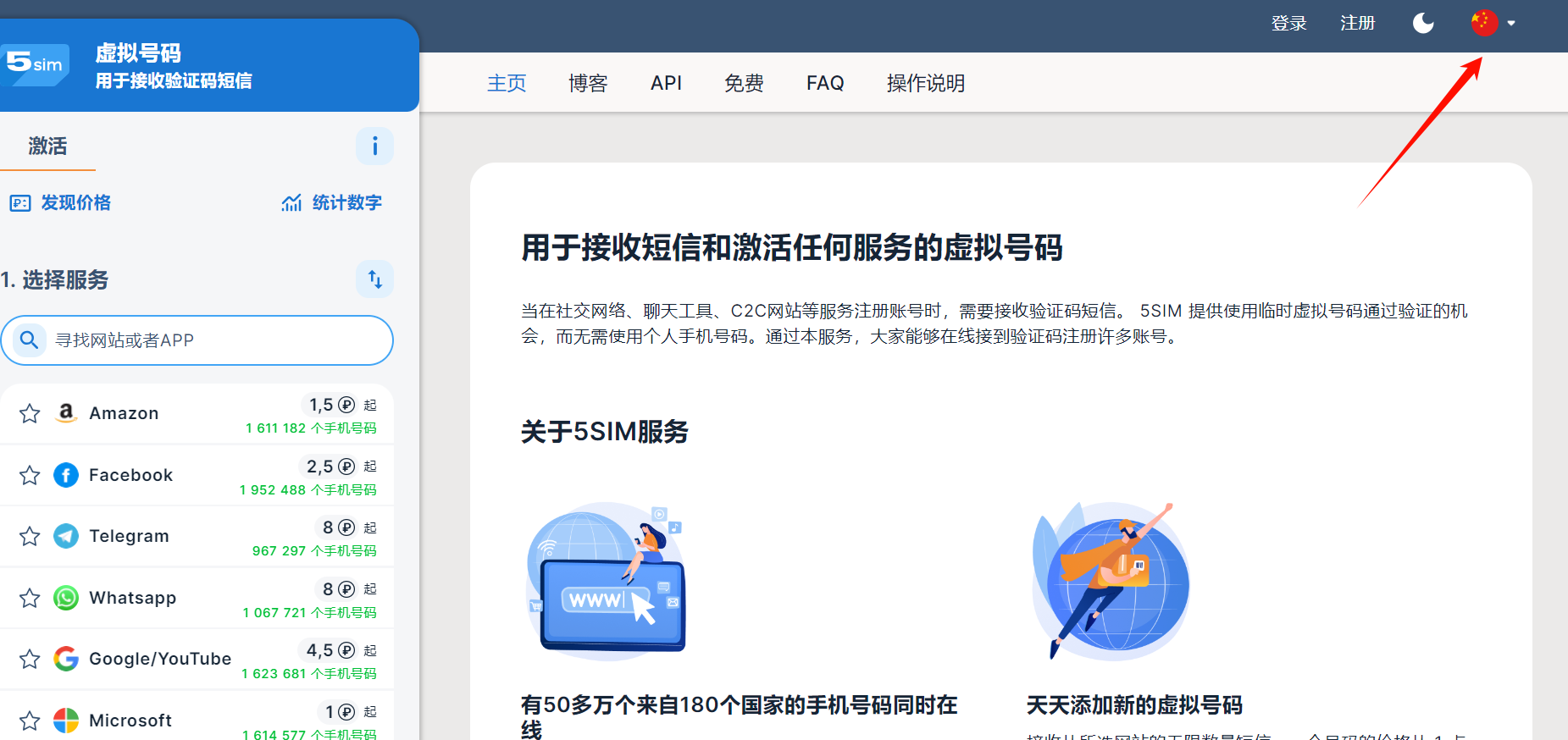Click the 虚拟号码 site title
This screenshot has height=740, width=1568.
138,53
